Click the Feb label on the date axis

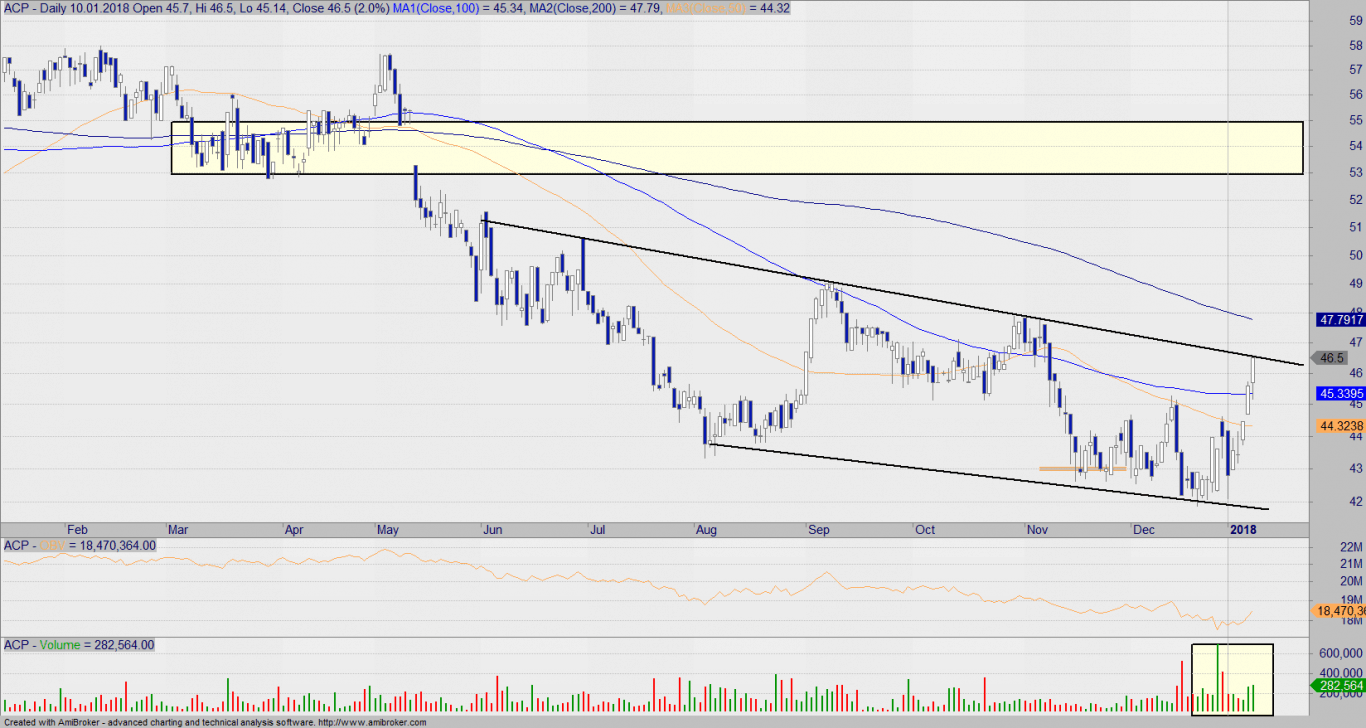[x=77, y=529]
